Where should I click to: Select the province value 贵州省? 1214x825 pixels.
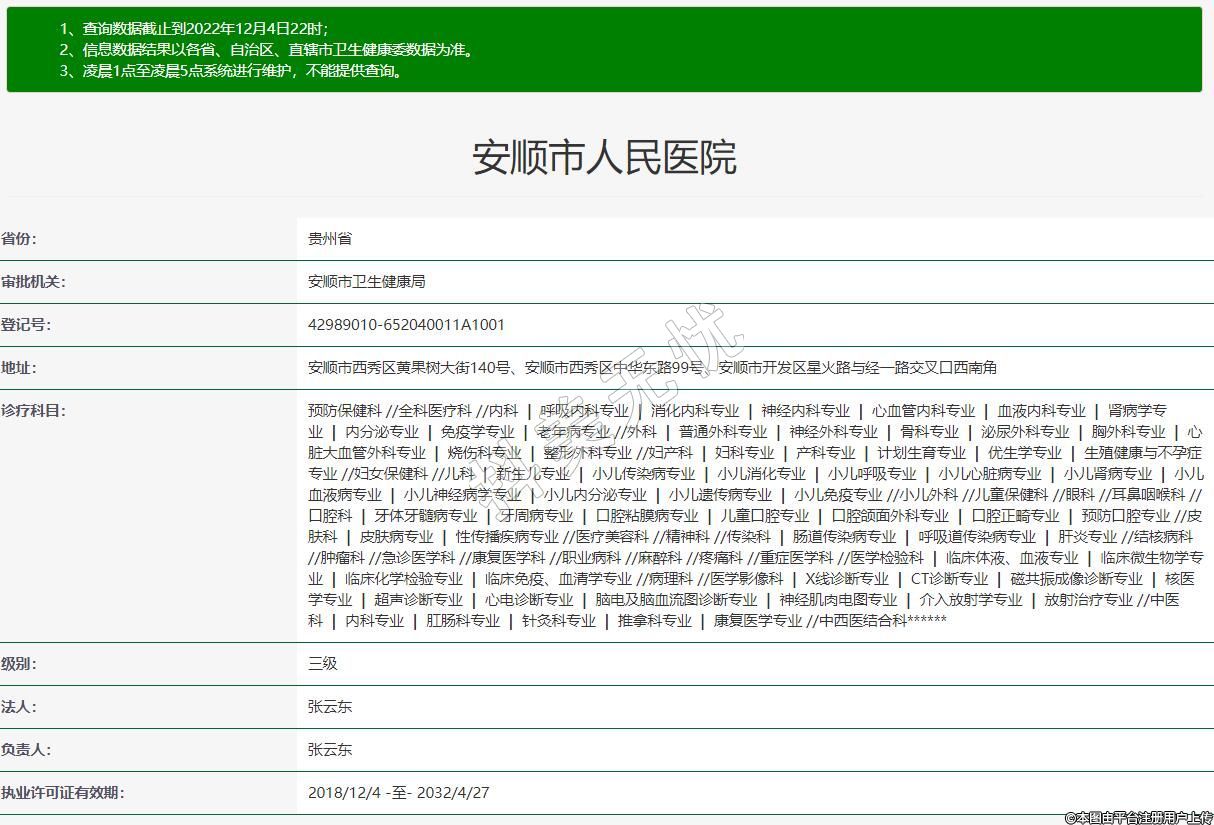(330, 239)
